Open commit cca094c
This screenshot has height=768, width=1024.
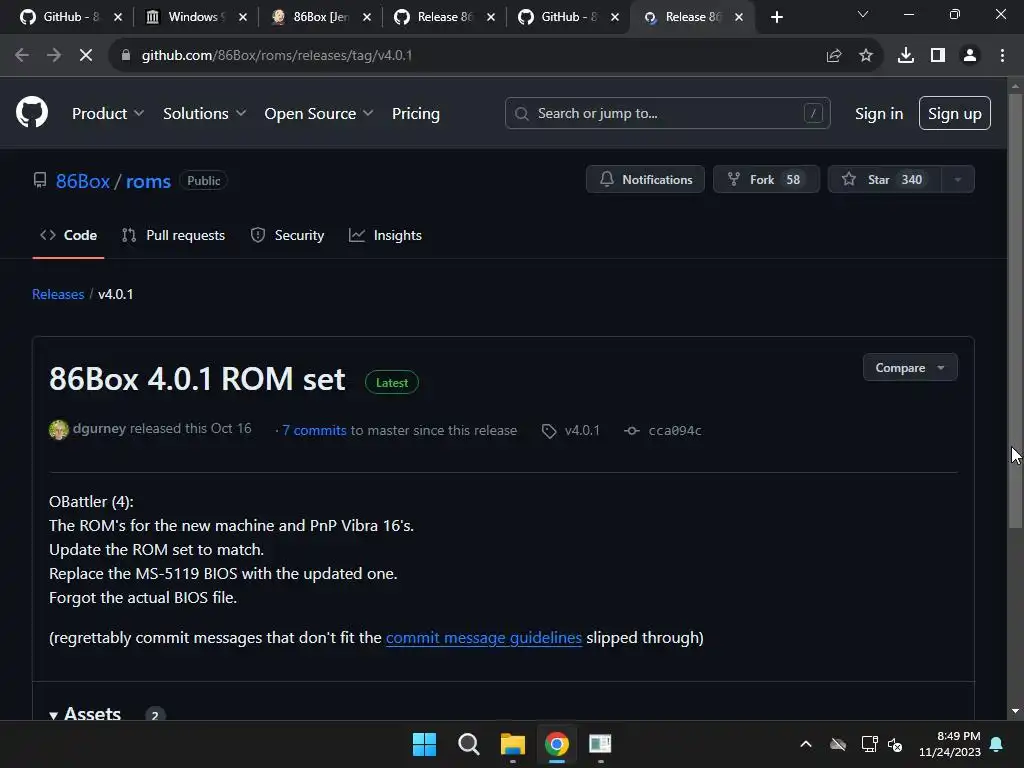click(x=675, y=430)
